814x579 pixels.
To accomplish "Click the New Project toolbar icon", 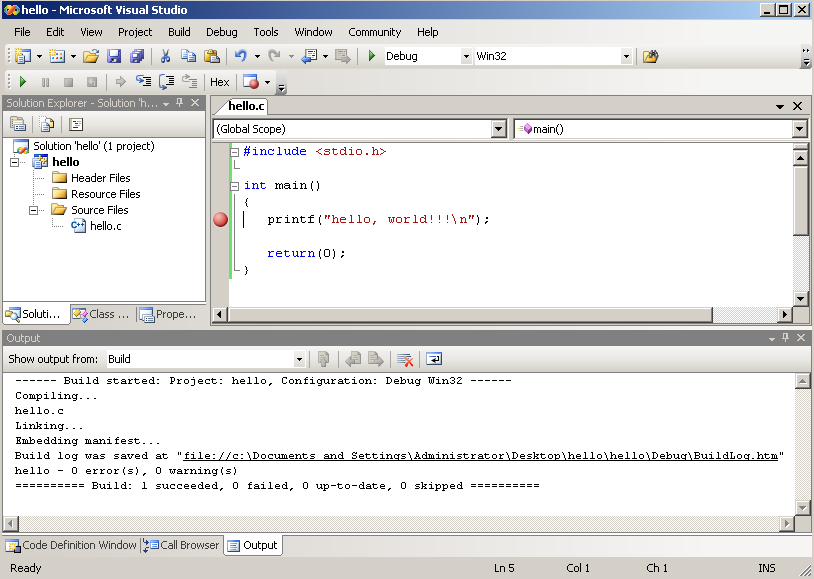I will 22,56.
